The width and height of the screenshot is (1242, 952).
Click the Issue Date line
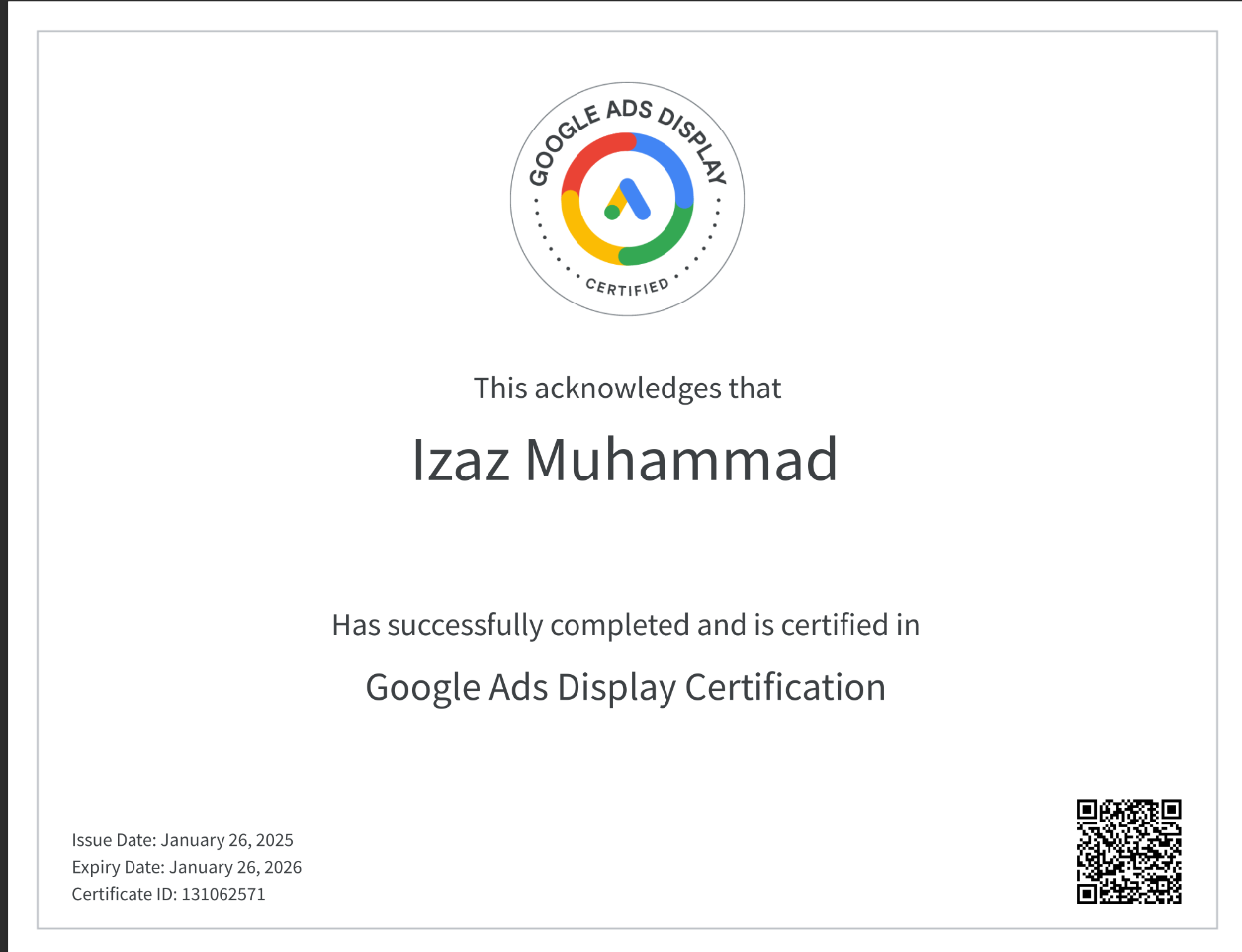pos(182,840)
